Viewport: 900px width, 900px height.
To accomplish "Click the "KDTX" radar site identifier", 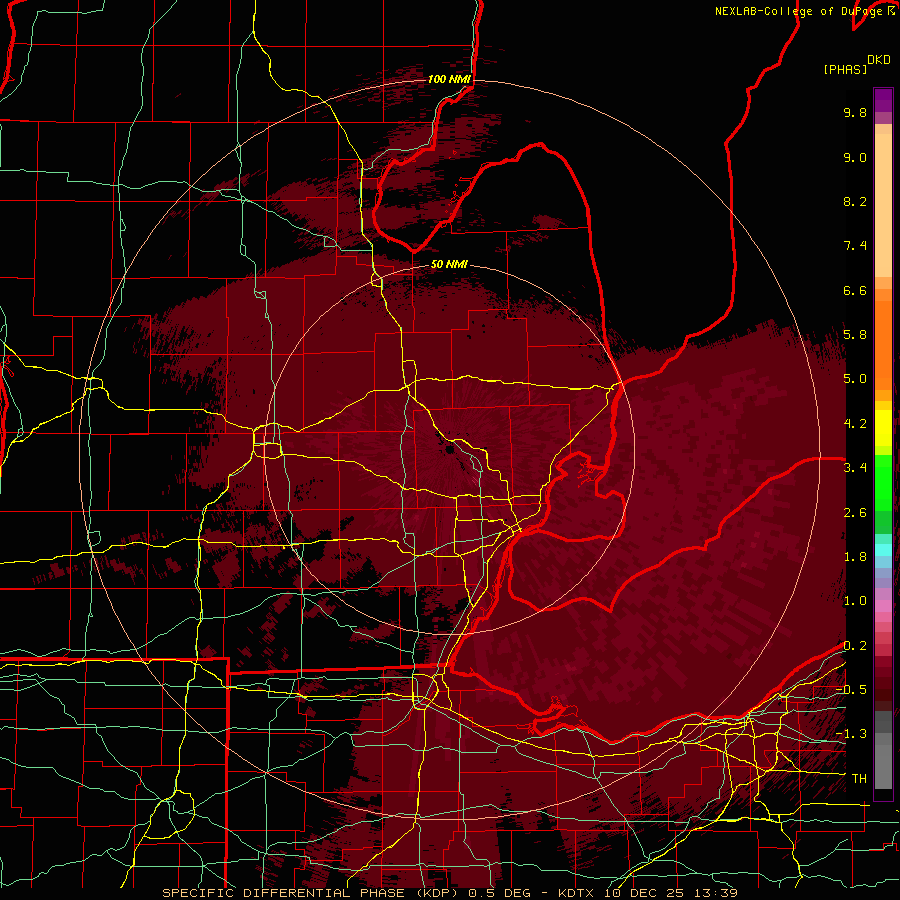I will (578, 893).
